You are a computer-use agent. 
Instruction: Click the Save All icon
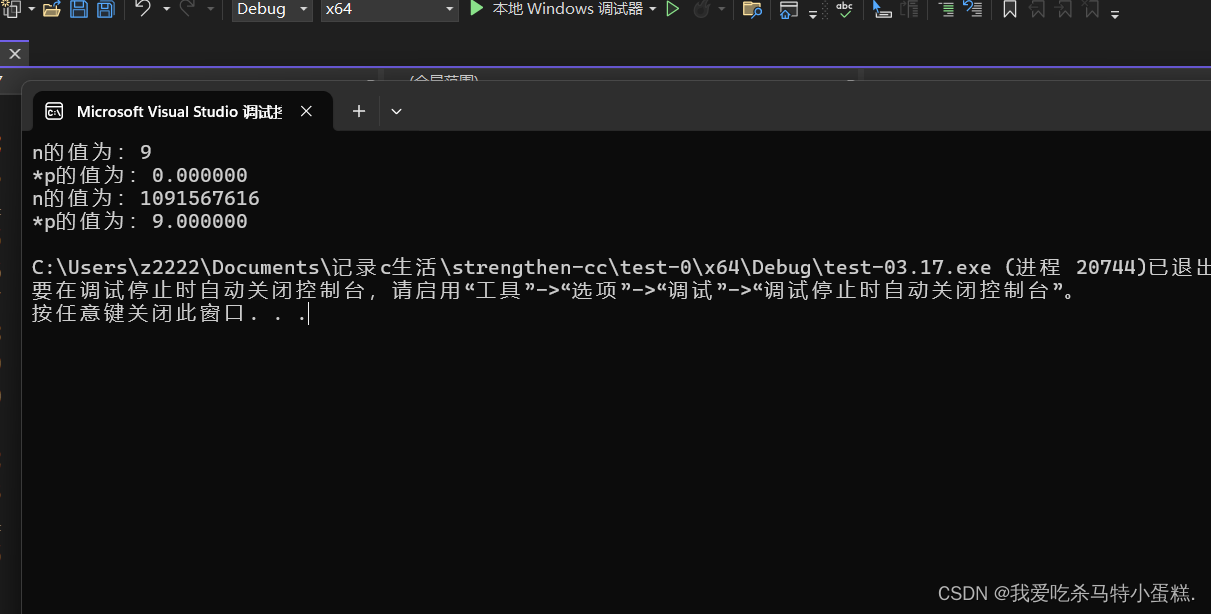tap(105, 9)
